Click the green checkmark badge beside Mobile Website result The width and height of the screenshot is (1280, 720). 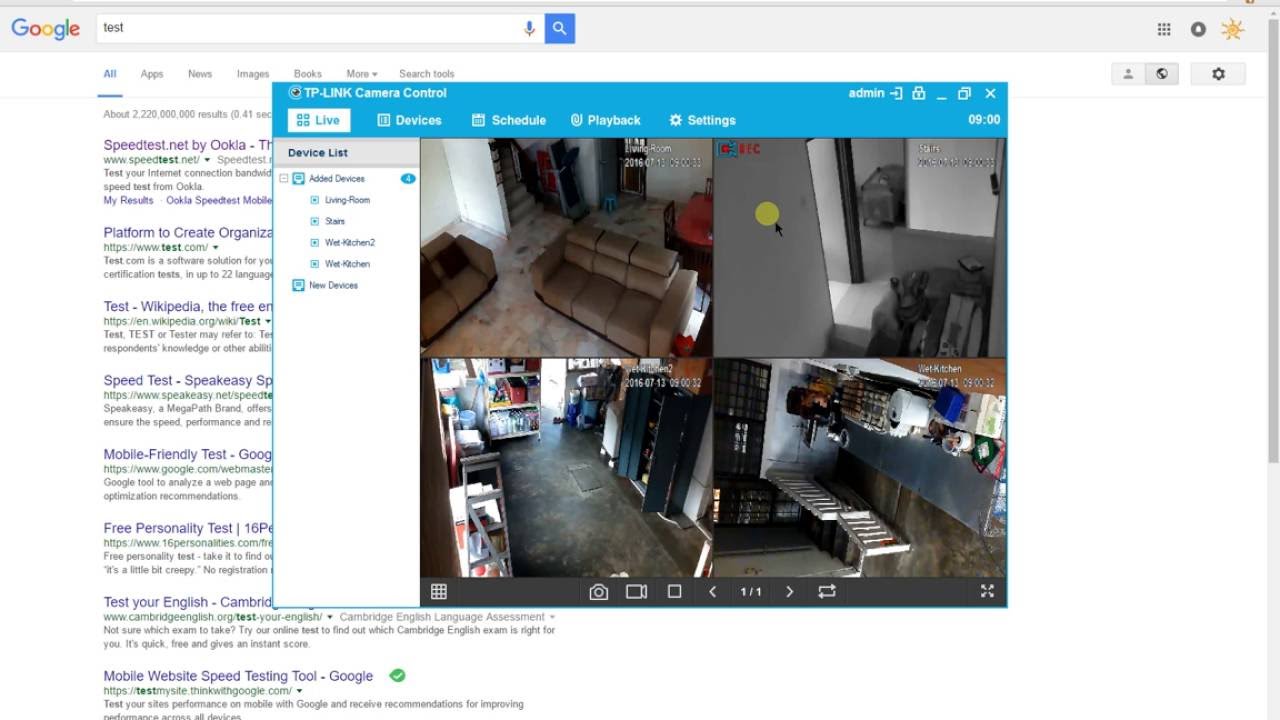pyautogui.click(x=397, y=676)
